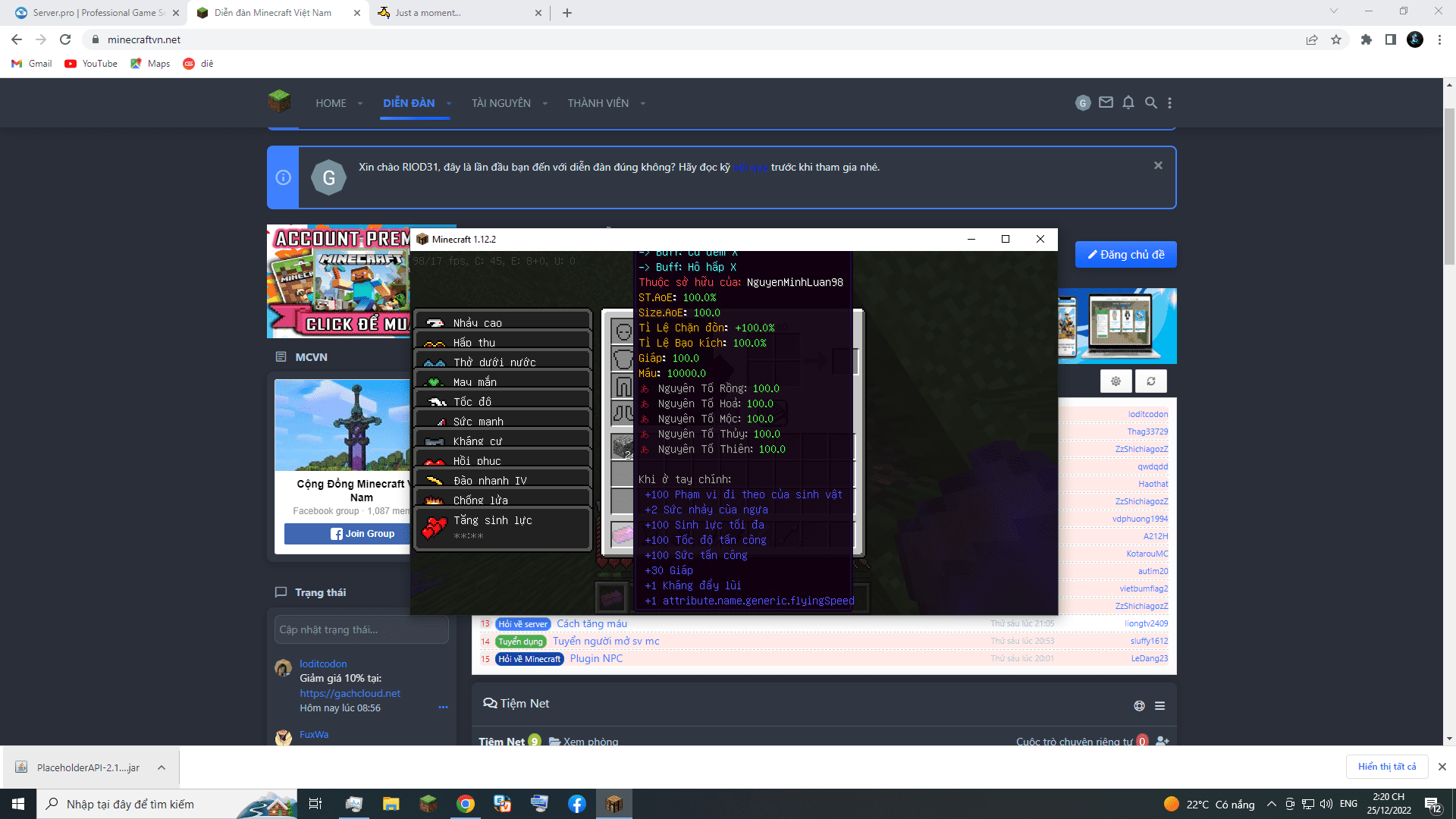Open the inbox envelope icon
This screenshot has width=1456, height=819.
[1106, 102]
